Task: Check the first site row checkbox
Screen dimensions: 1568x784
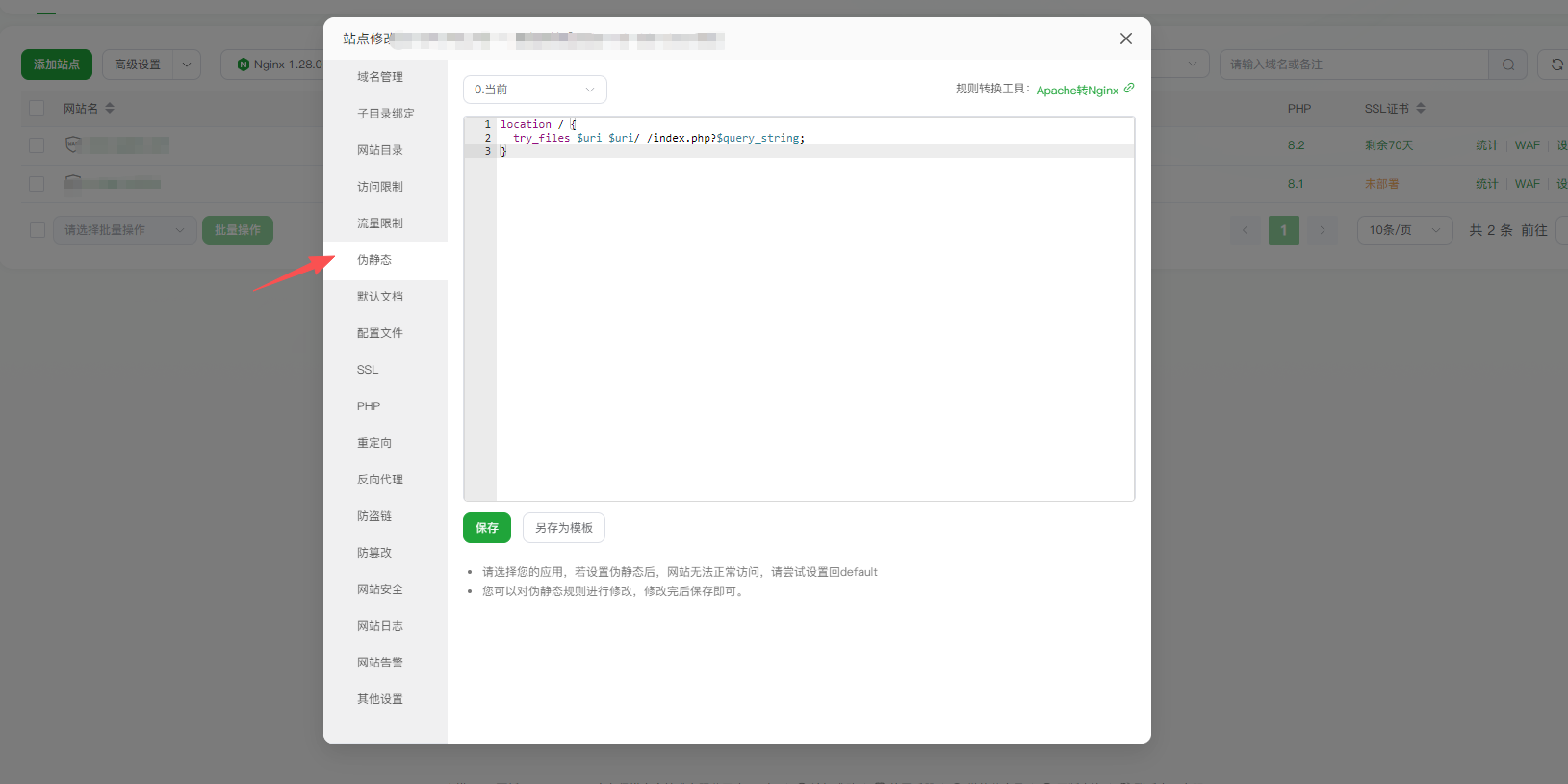Action: 37,145
